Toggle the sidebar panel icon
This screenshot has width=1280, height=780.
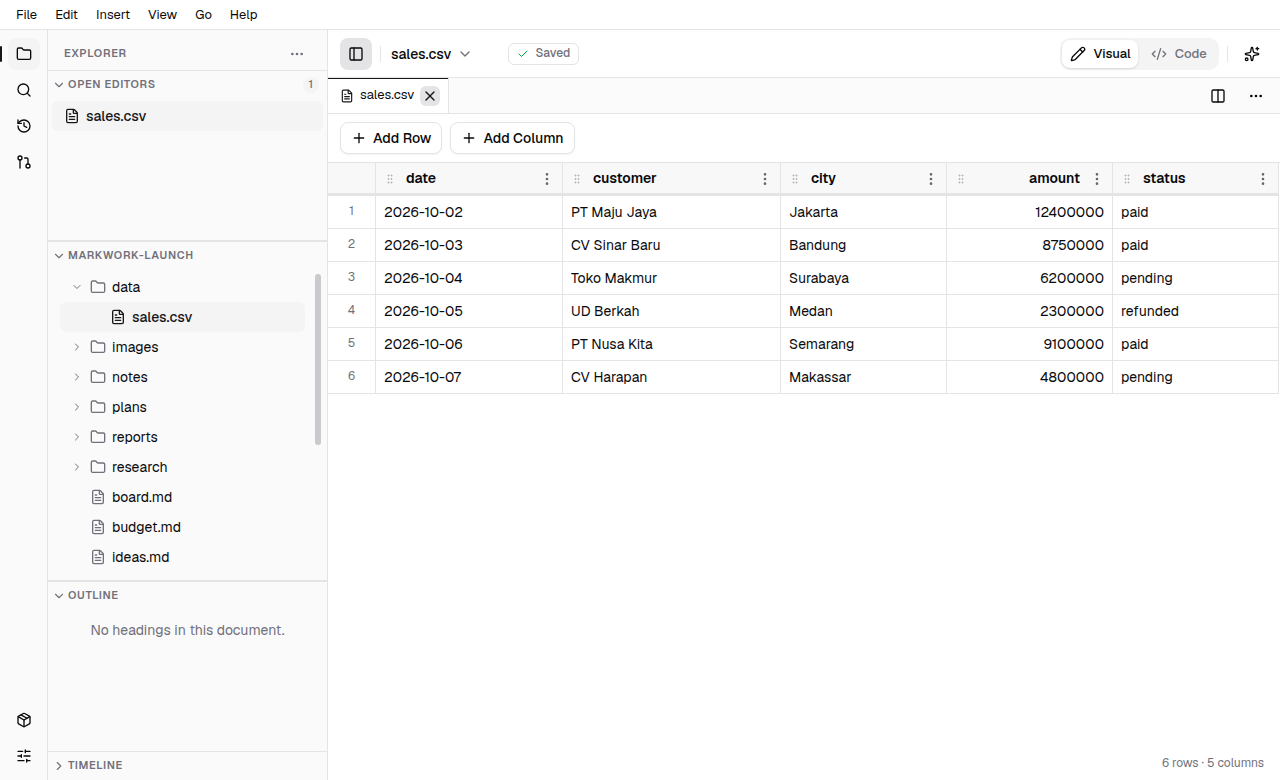(x=356, y=54)
